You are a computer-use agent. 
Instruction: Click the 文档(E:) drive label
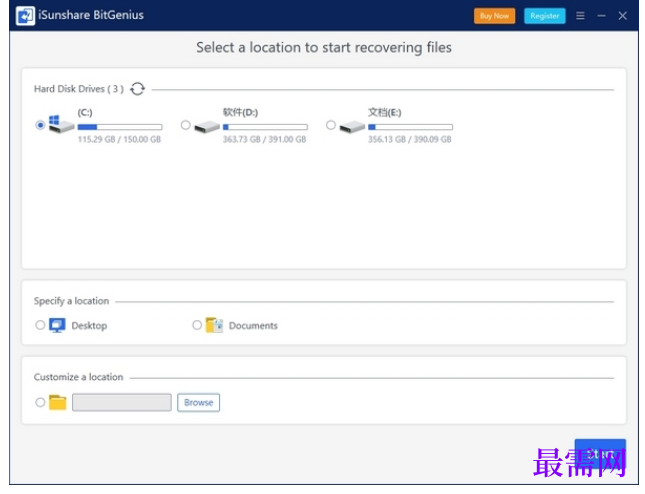coord(385,112)
